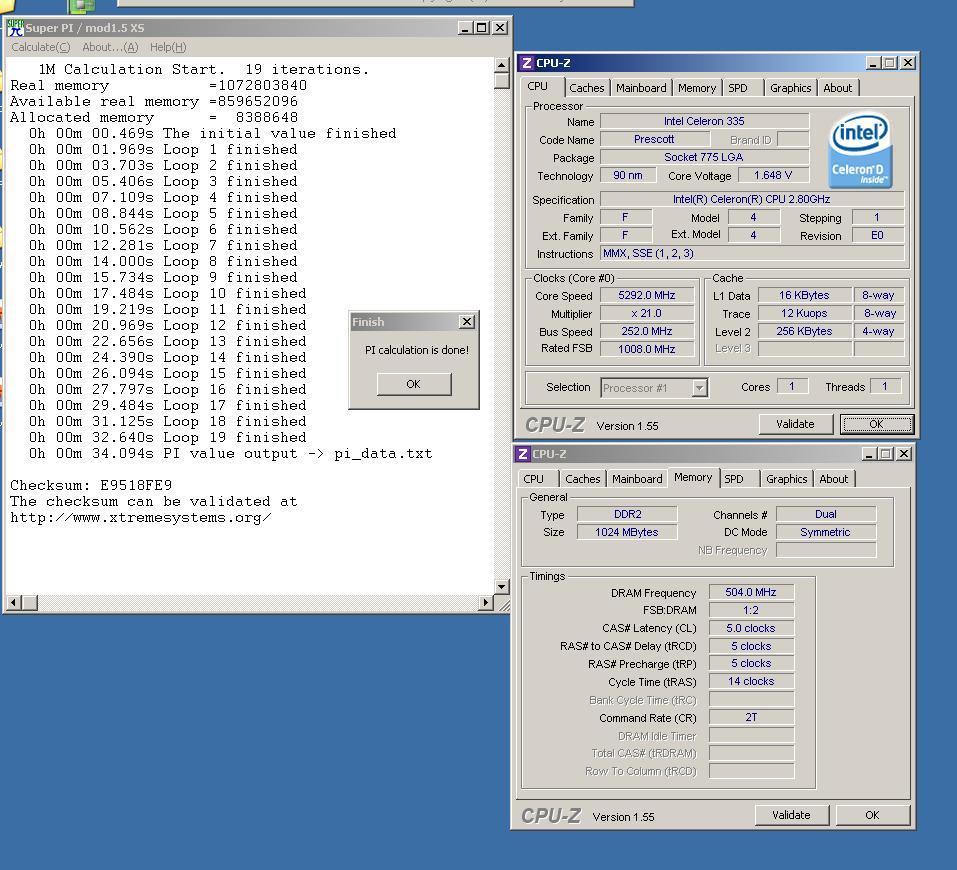This screenshot has width=957, height=870.
Task: Minimize the Super PI window
Action: 465,28
